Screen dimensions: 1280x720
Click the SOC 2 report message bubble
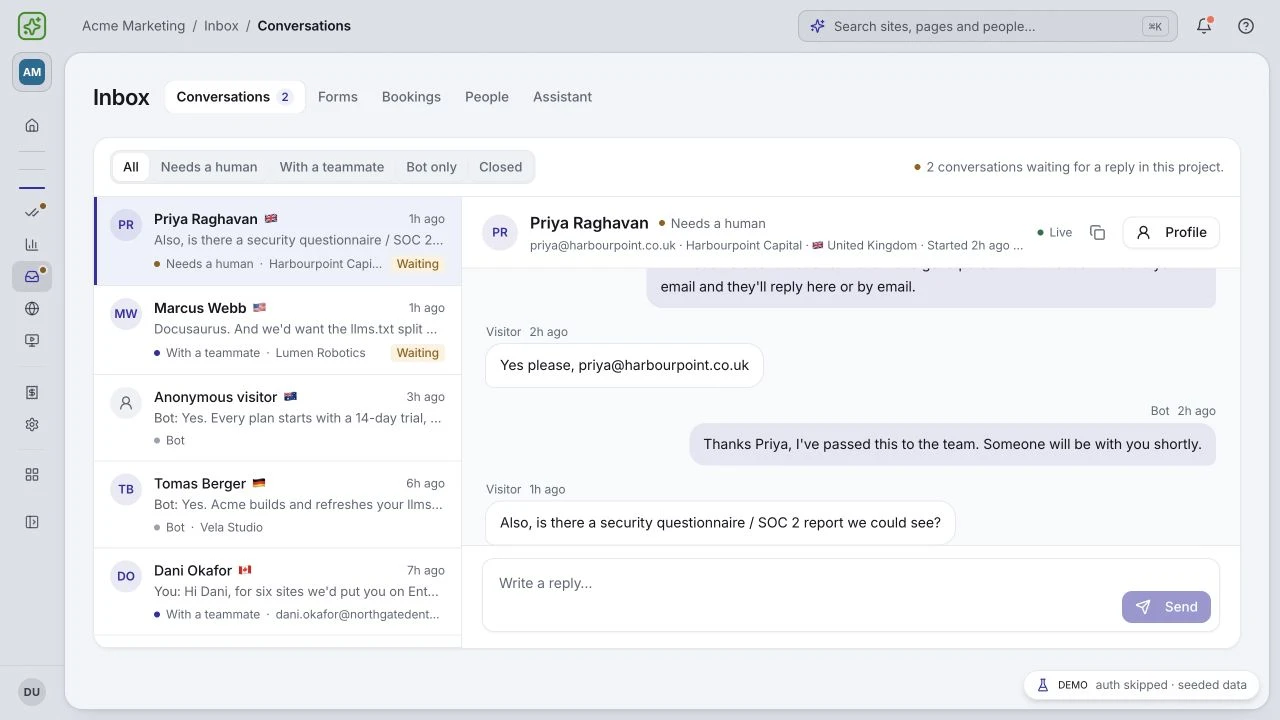tap(720, 522)
